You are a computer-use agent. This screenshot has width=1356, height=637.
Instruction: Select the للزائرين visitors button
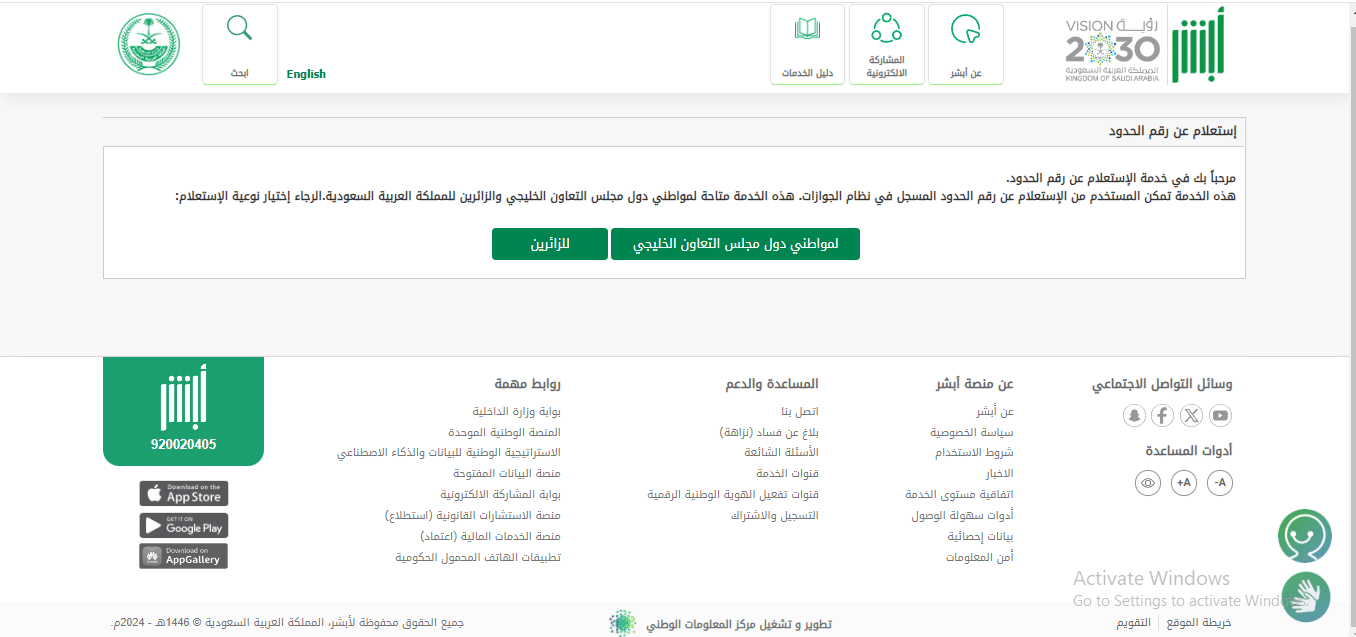point(550,244)
